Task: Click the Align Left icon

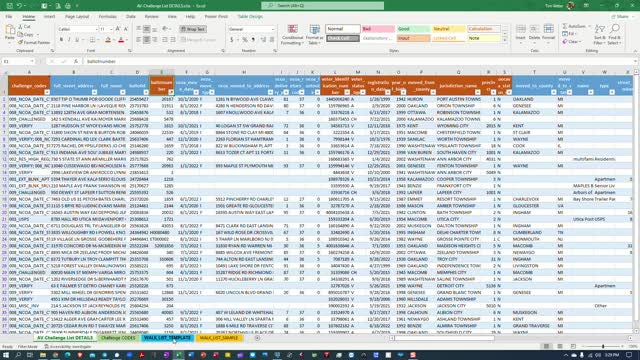Action: [139, 40]
